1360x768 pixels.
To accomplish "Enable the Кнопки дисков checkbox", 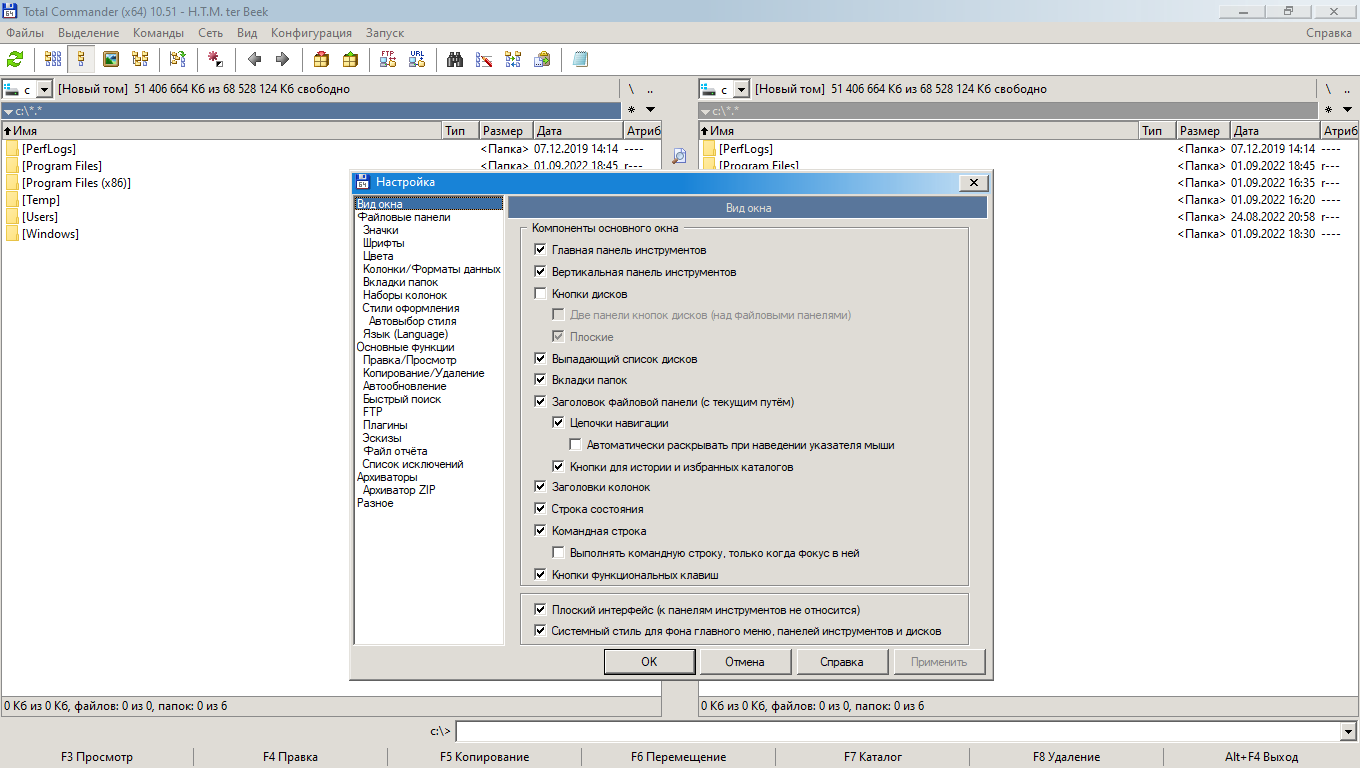I will tap(541, 294).
